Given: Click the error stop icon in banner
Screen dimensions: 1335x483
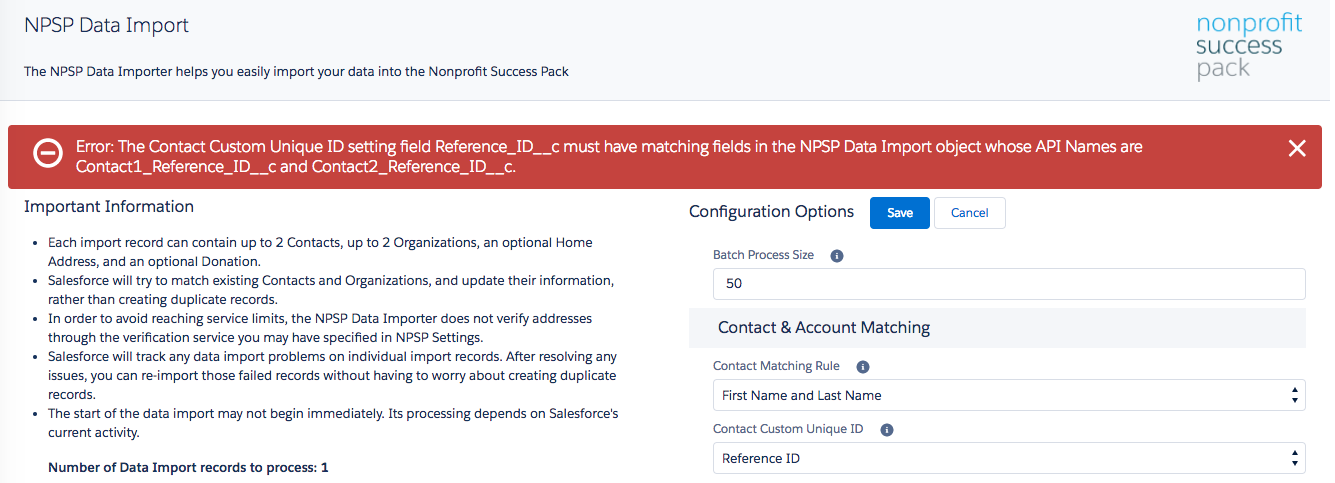Looking at the screenshot, I should coord(47,152).
